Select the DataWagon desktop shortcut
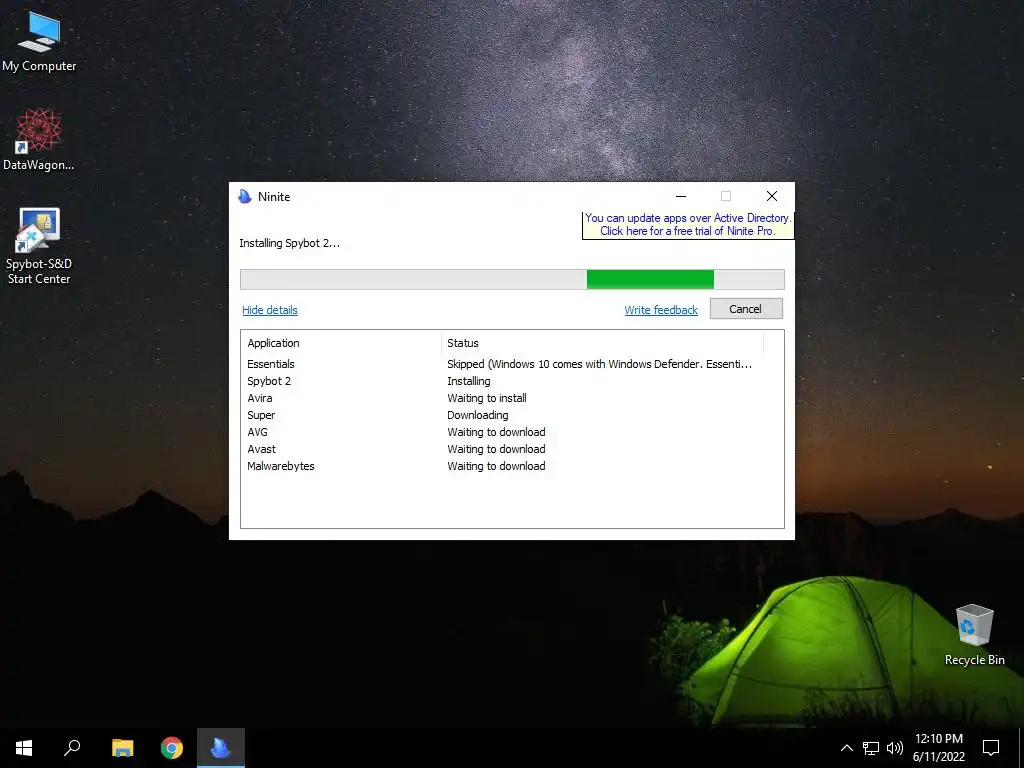 pos(39,140)
